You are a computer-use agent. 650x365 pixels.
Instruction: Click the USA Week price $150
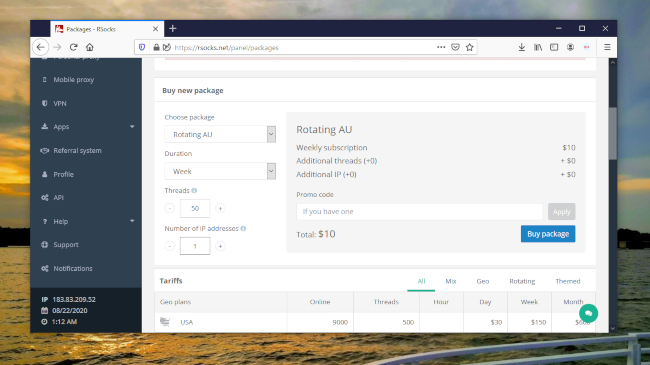[538, 322]
